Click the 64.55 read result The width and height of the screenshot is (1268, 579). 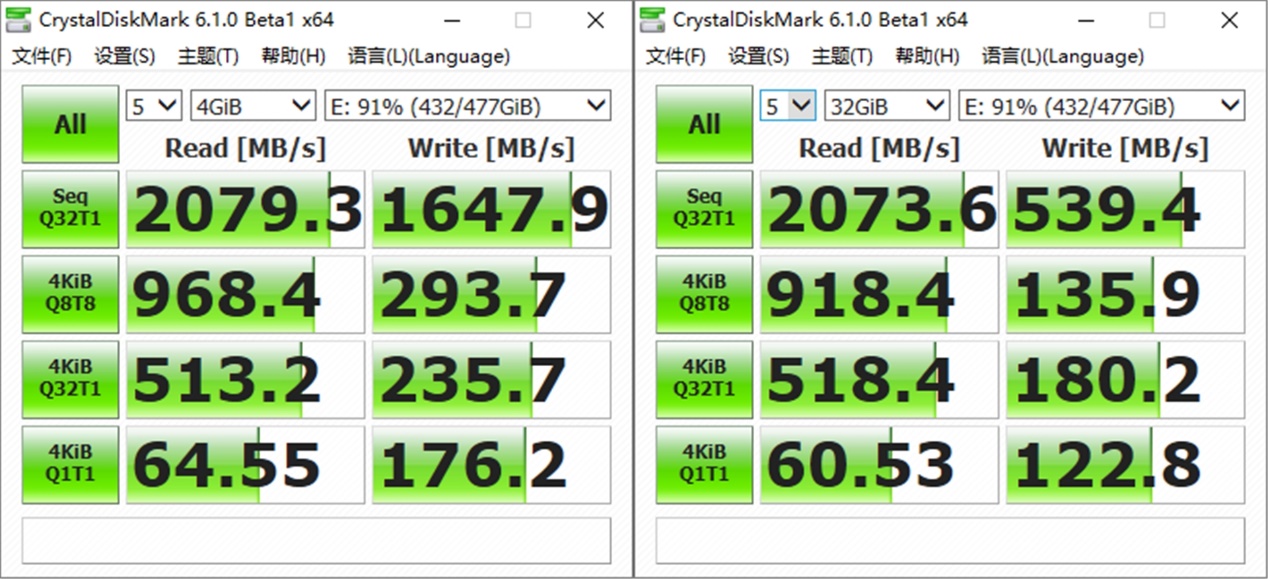pyautogui.click(x=245, y=464)
